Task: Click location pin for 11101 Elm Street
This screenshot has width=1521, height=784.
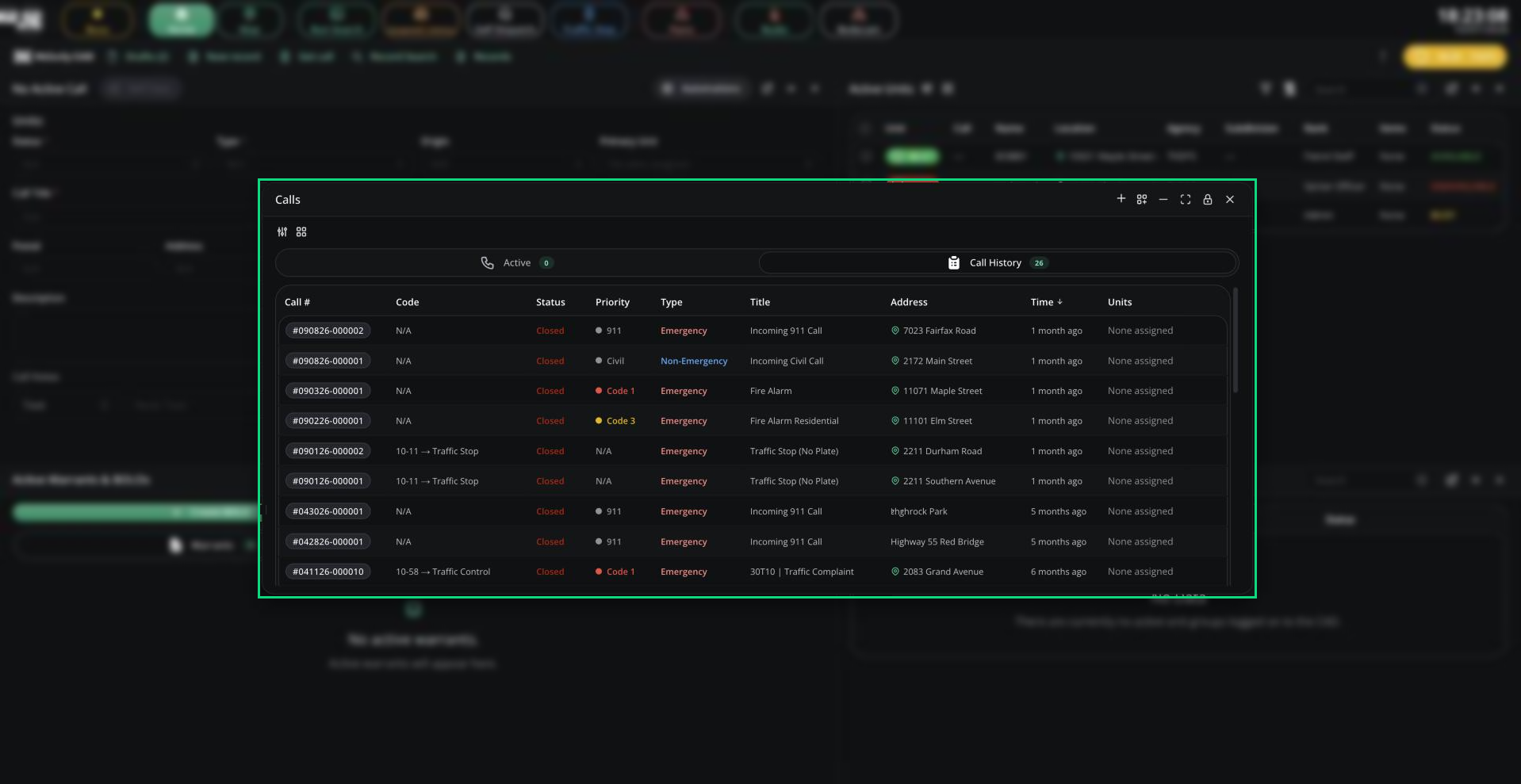Action: point(895,421)
